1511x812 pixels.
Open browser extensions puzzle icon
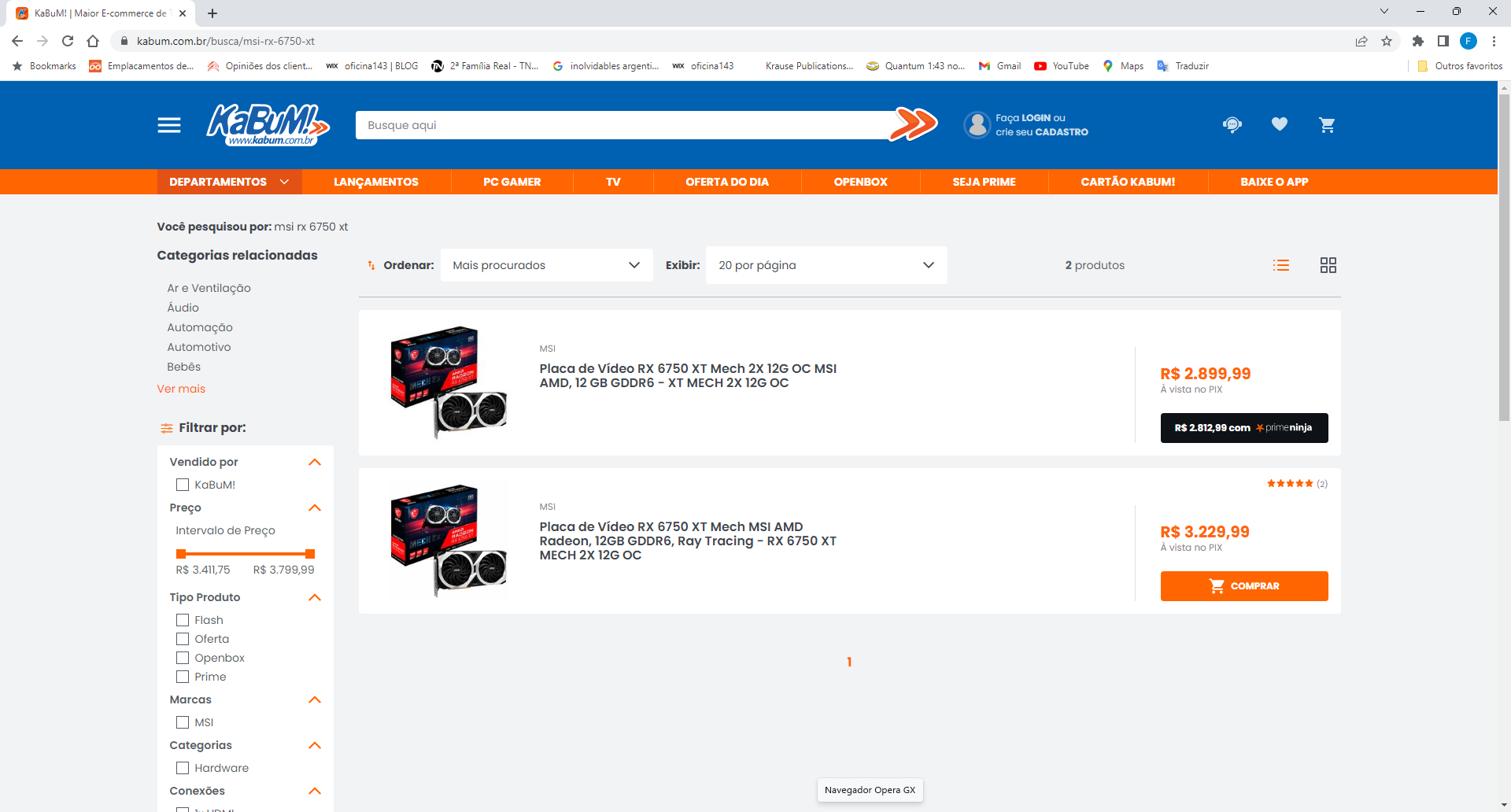[x=1418, y=41]
